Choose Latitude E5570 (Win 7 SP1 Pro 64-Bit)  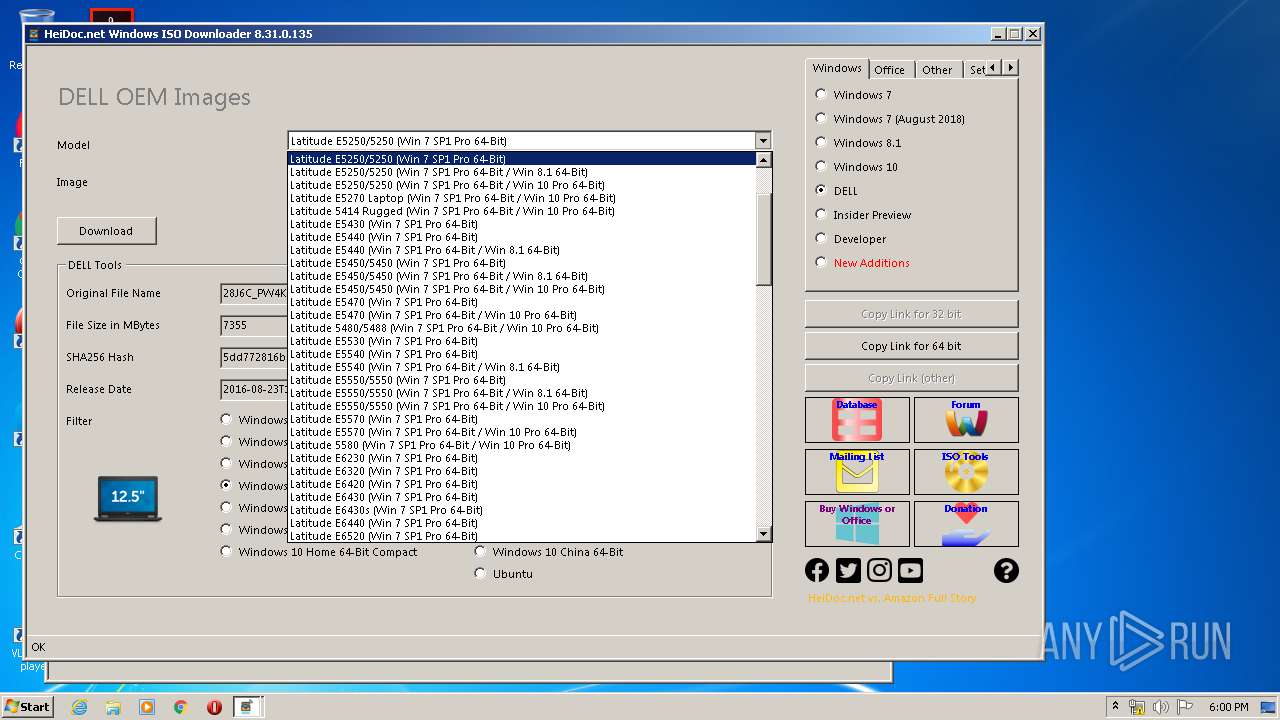point(521,419)
